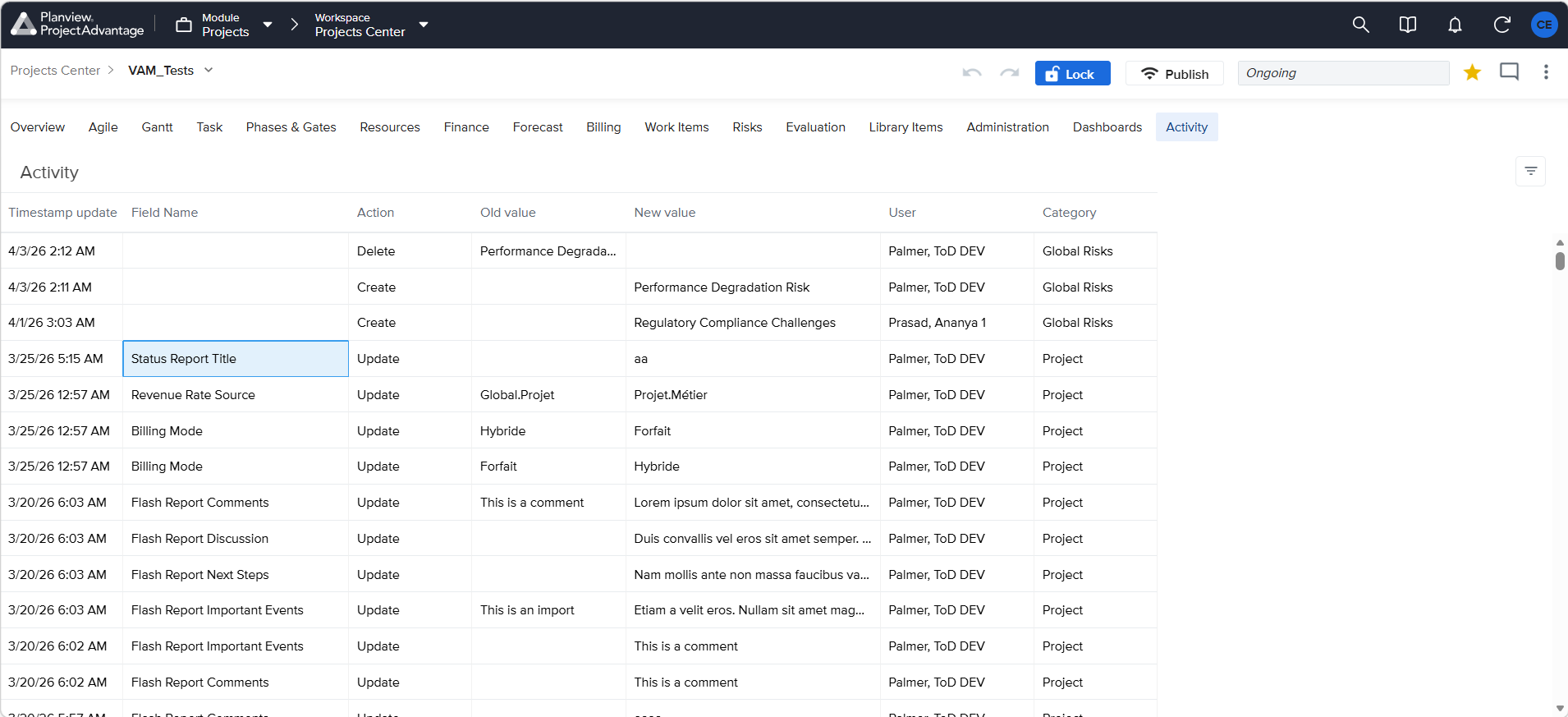Click the Old value column header
The image size is (1568, 717).
coord(507,213)
